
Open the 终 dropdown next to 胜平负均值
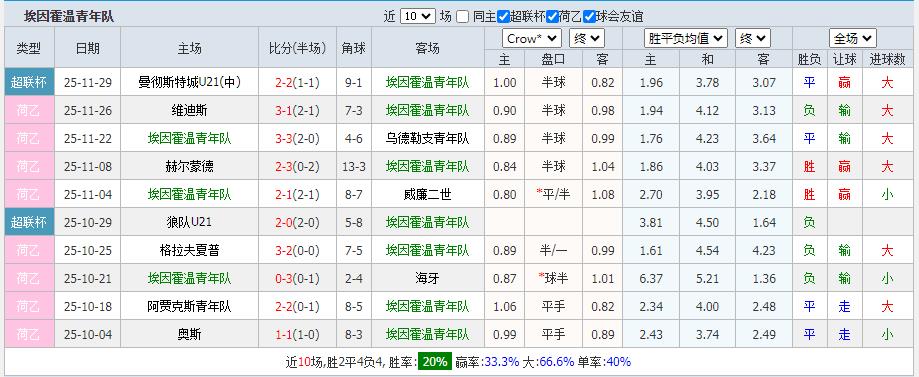pyautogui.click(x=753, y=39)
